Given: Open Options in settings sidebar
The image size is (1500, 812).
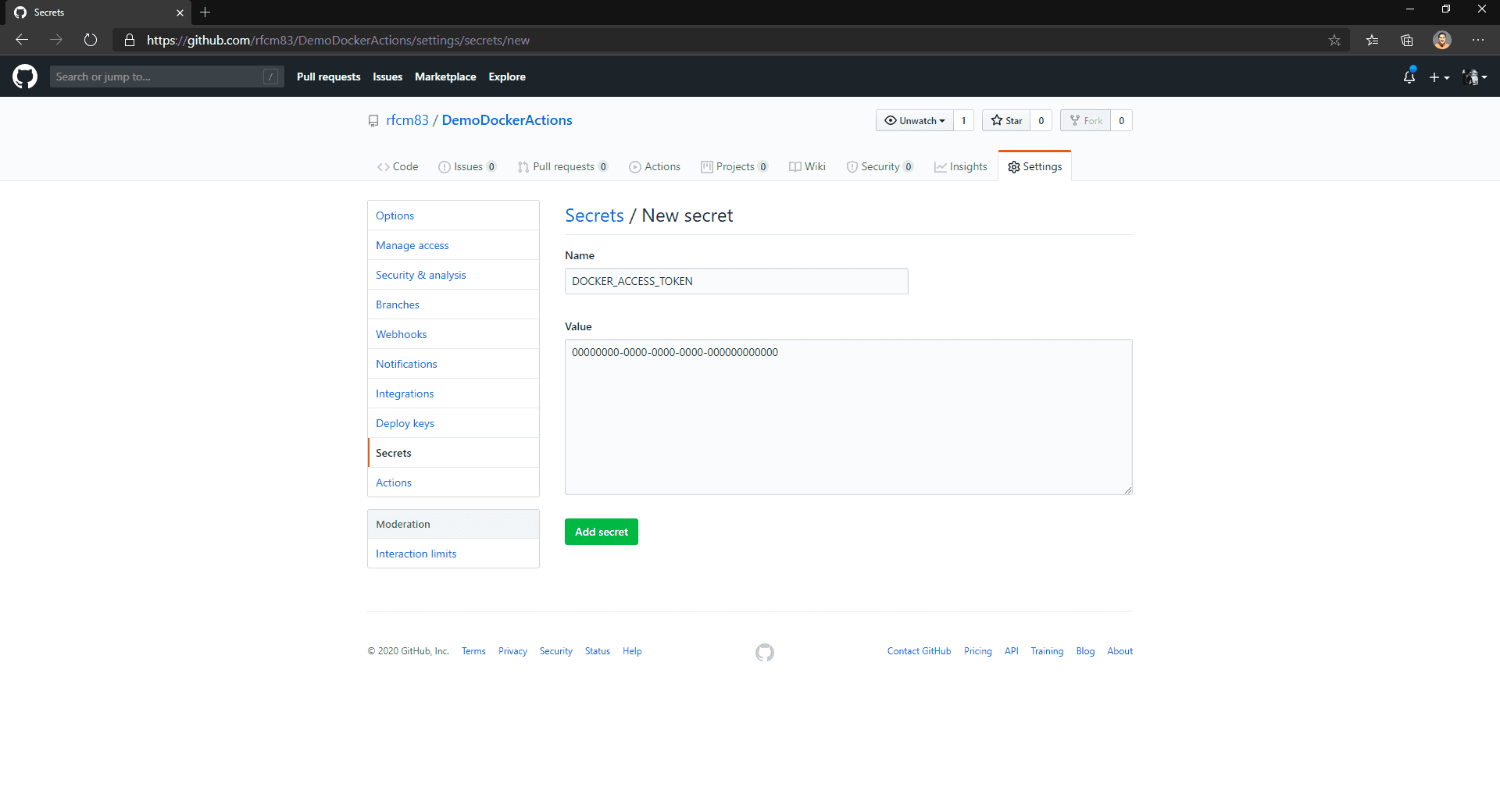Looking at the screenshot, I should click(x=453, y=215).
